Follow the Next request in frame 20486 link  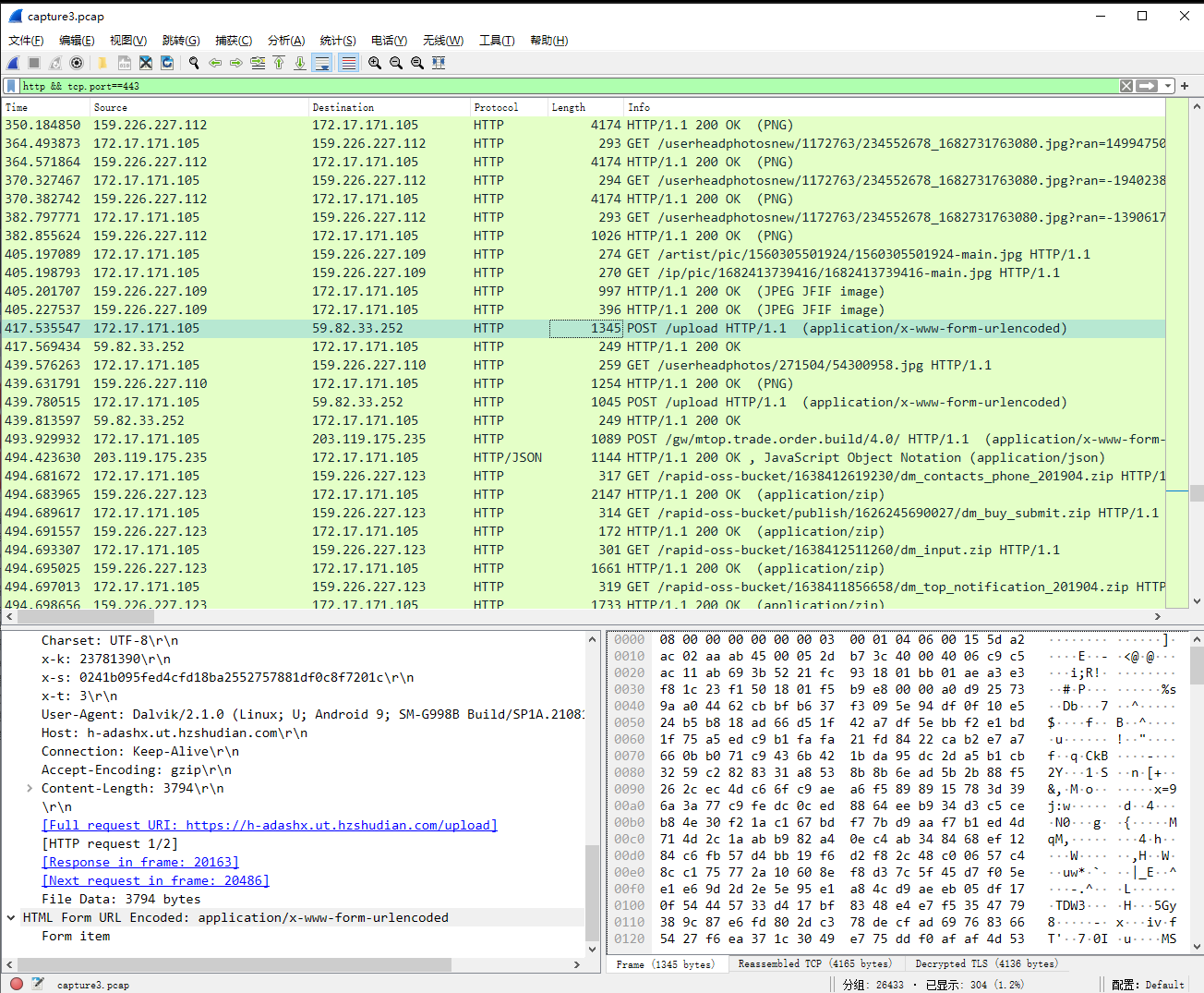coord(155,880)
